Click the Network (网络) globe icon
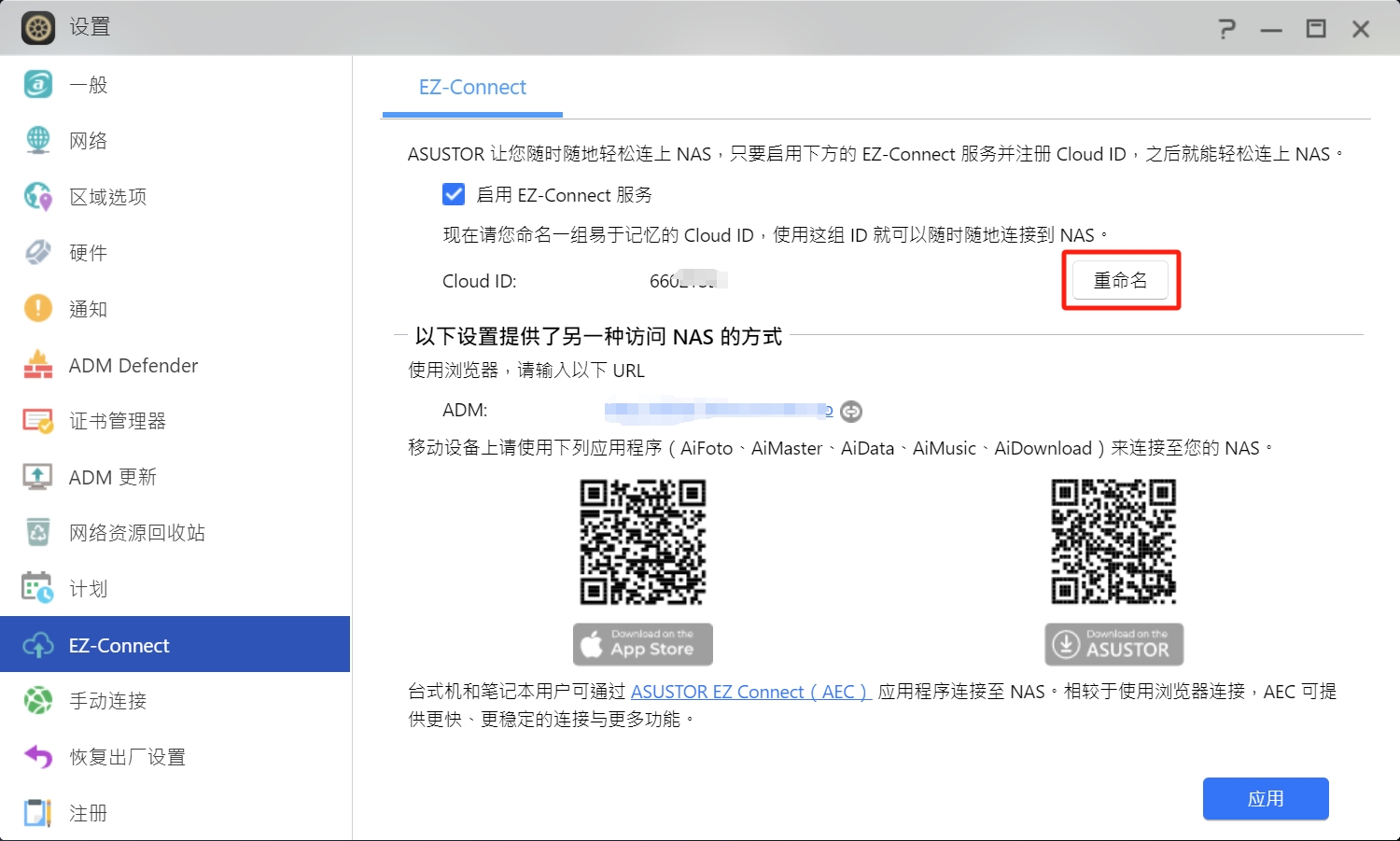1400x841 pixels. tap(38, 141)
